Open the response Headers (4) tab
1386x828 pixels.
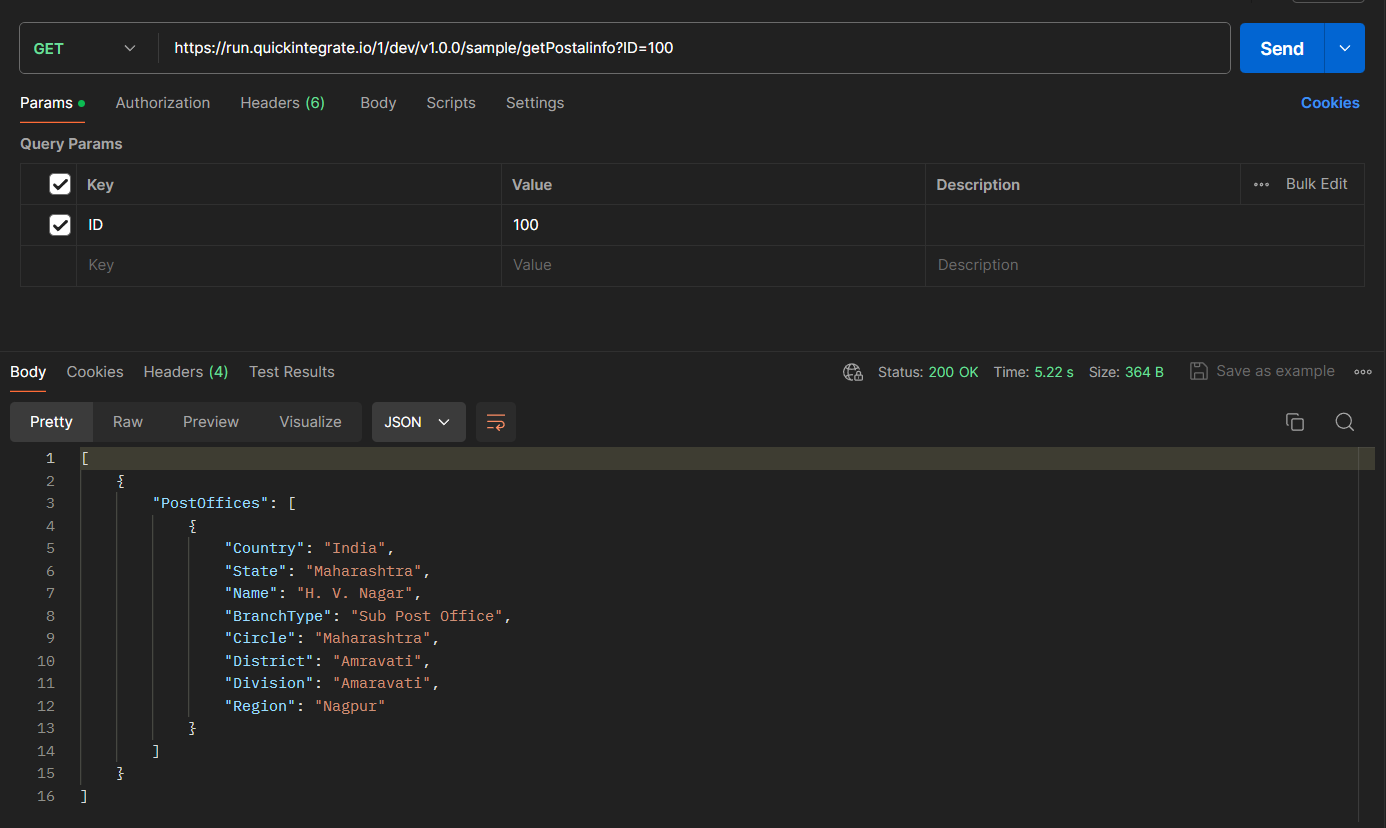tap(186, 372)
